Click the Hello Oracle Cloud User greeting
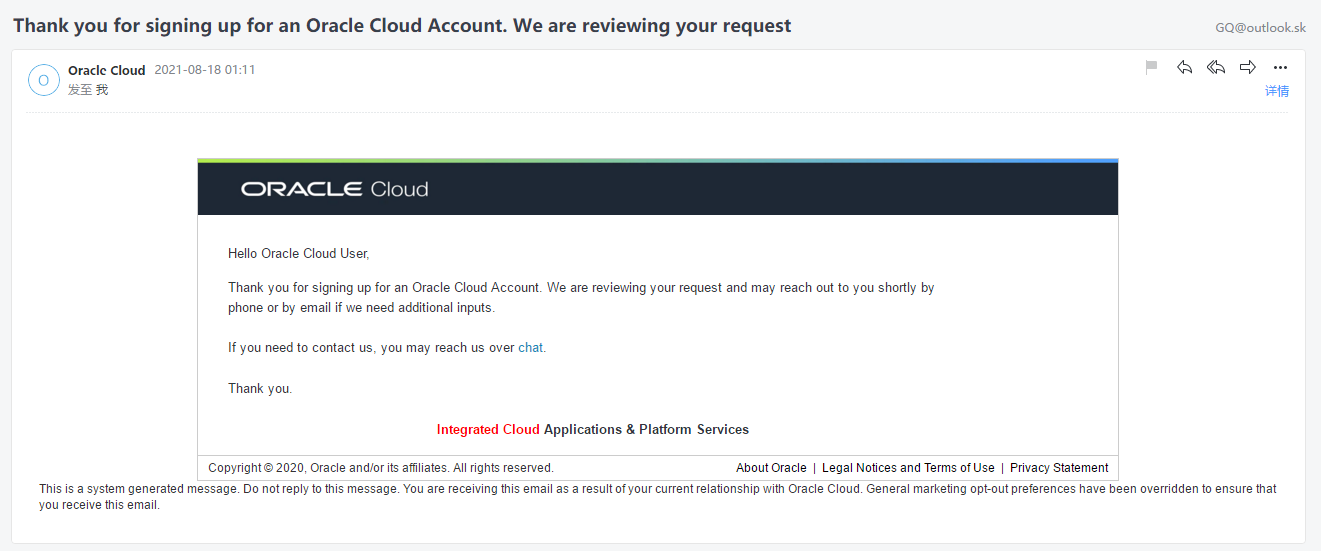 pyautogui.click(x=299, y=254)
